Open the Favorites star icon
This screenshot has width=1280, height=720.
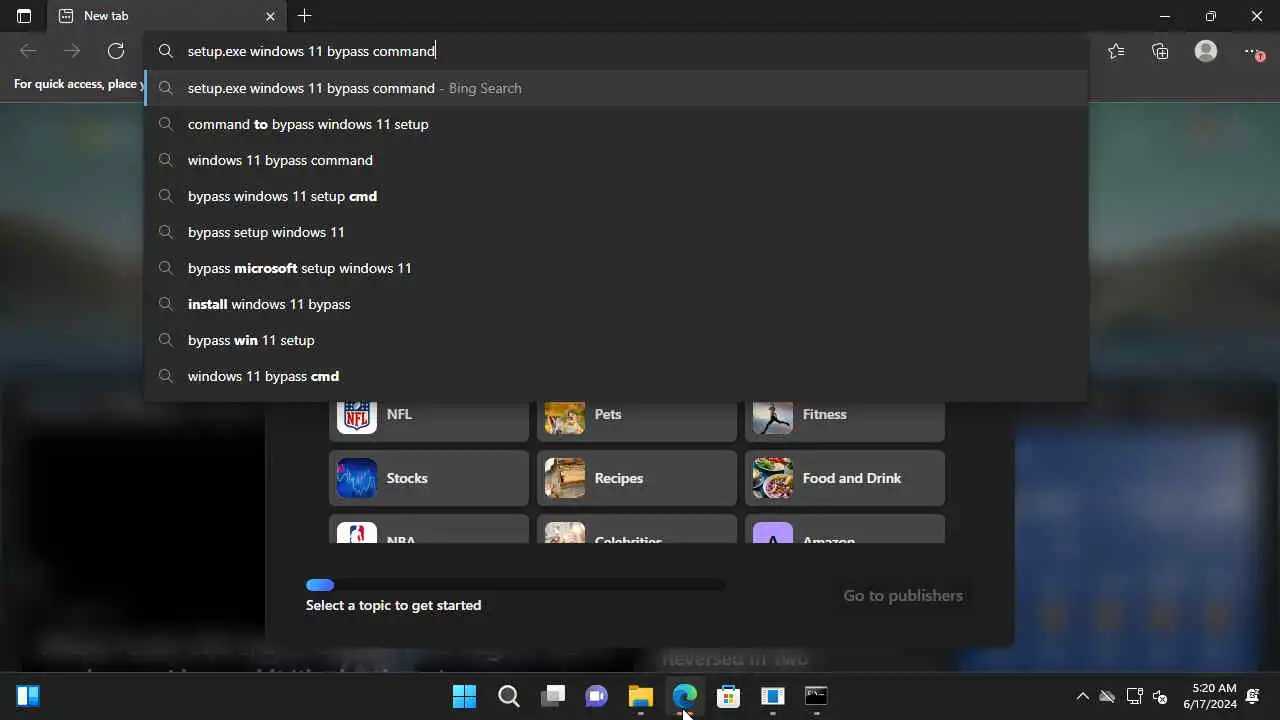[1116, 51]
